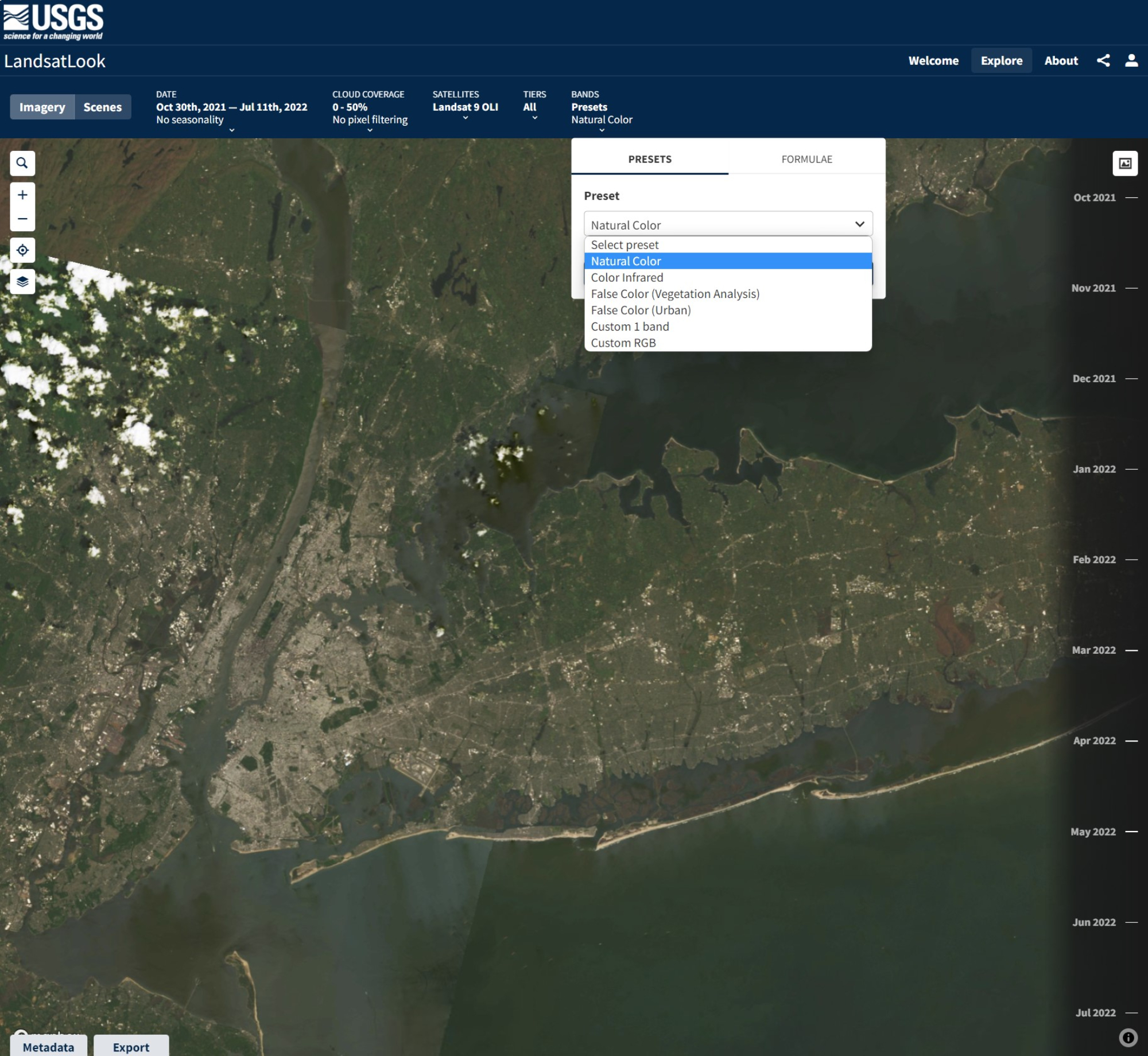Open the map layers panel
Screen dimensions: 1148x1056
click(x=22, y=282)
